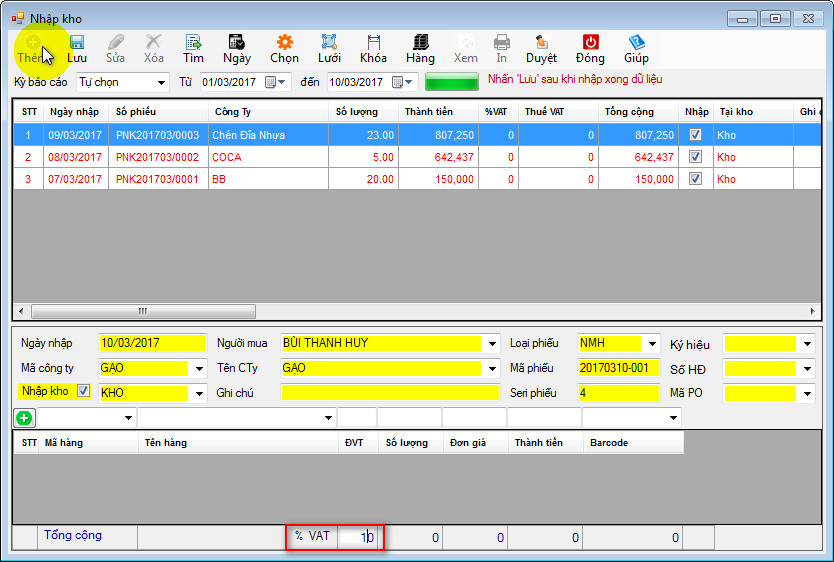This screenshot has height=562, width=834.
Task: Click the Khóa lock icon
Action: [x=373, y=42]
